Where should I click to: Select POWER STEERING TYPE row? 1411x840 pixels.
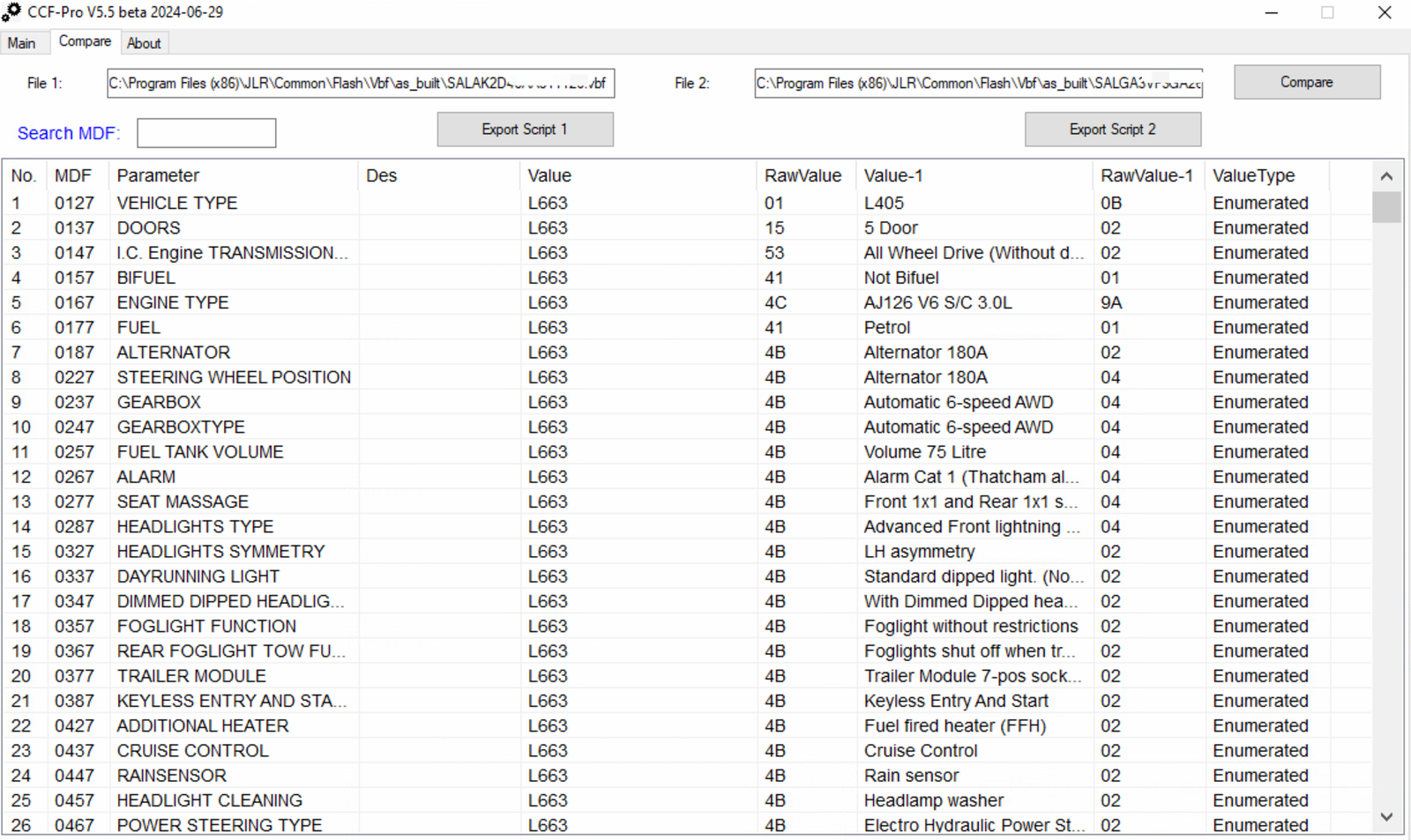pyautogui.click(x=686, y=825)
